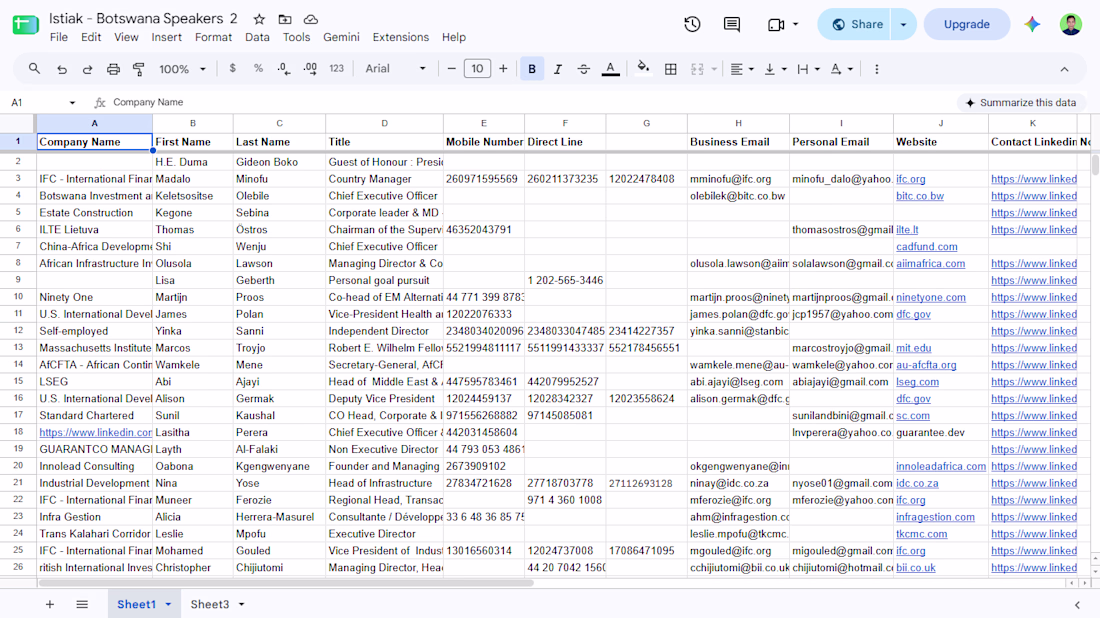Open version history clock icon
The width and height of the screenshot is (1100, 618).
click(x=692, y=25)
